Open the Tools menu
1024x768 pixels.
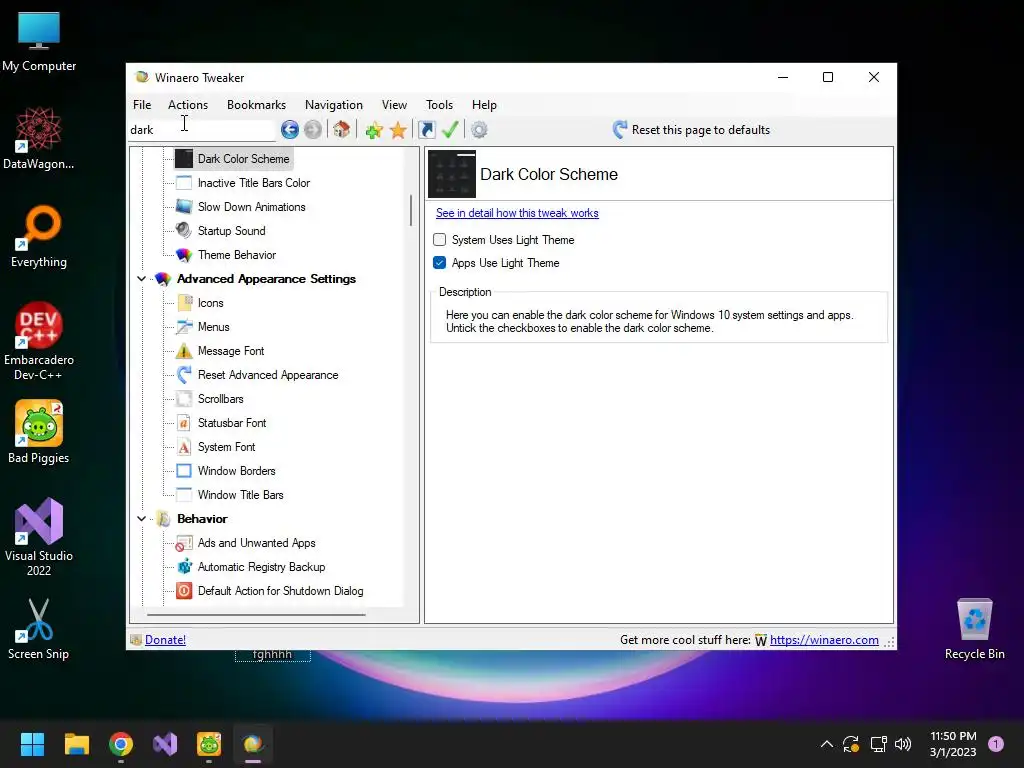coord(440,104)
